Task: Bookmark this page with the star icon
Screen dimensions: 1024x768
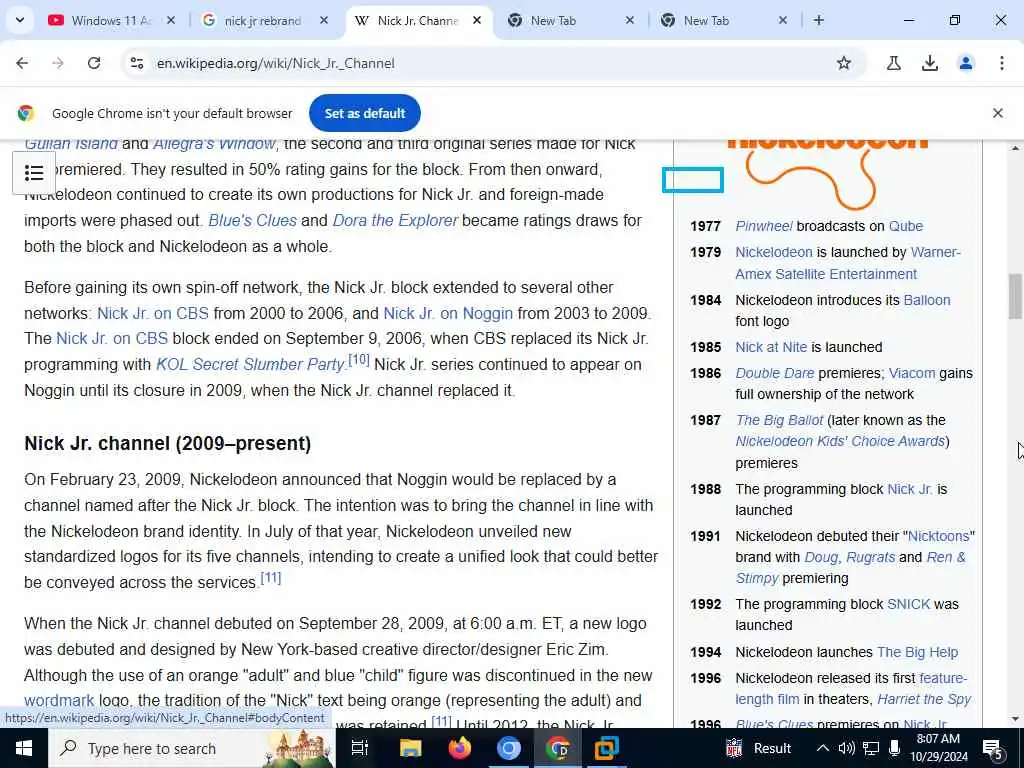Action: pyautogui.click(x=844, y=63)
